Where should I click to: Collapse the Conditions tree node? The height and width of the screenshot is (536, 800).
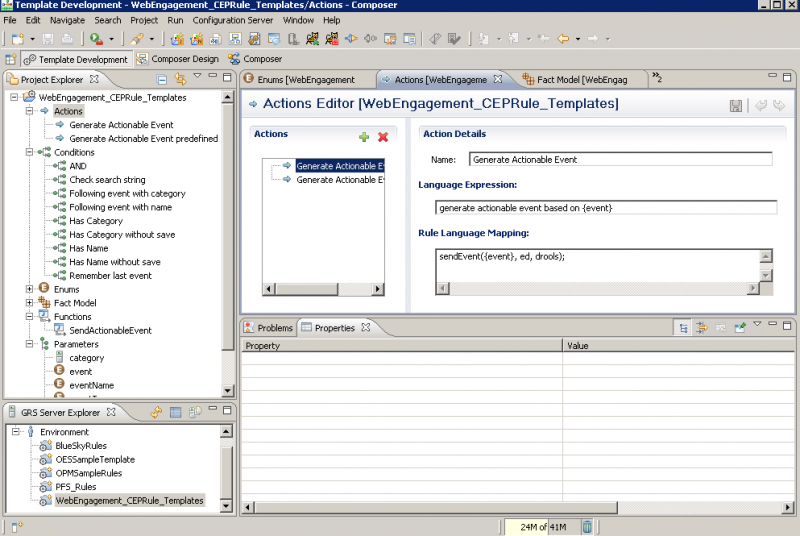[30, 152]
